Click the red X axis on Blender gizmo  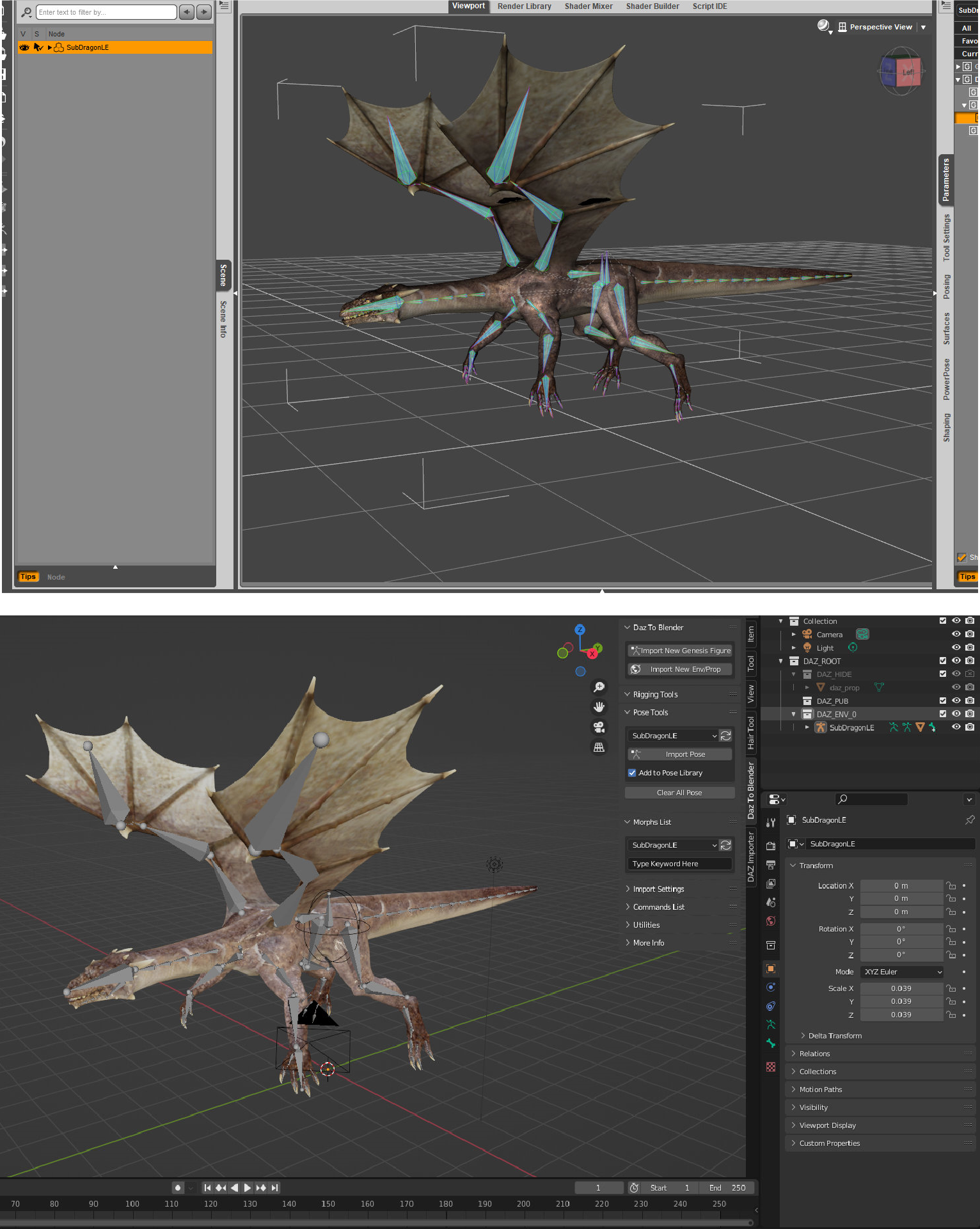pos(592,654)
